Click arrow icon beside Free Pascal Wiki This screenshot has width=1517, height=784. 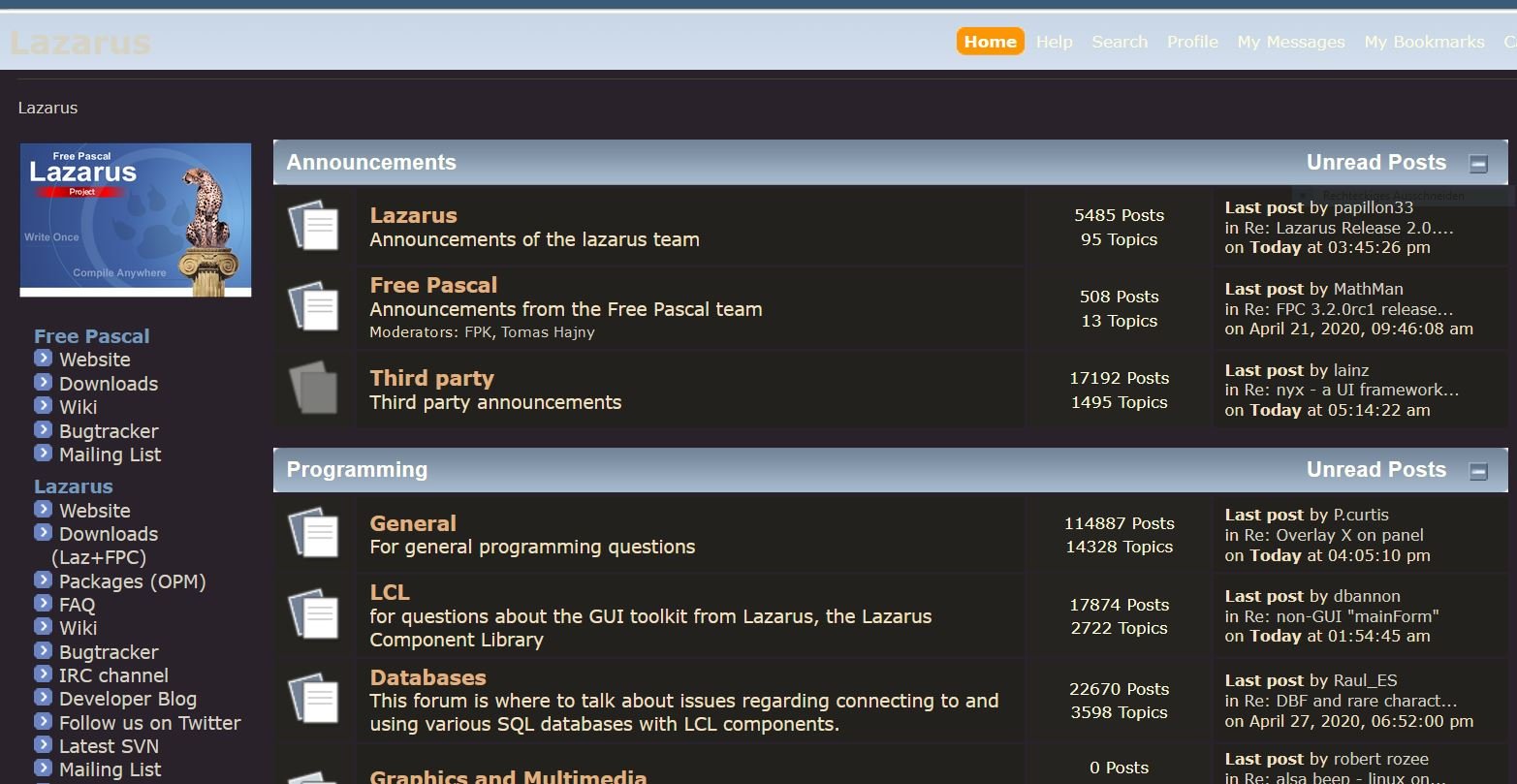tap(43, 405)
